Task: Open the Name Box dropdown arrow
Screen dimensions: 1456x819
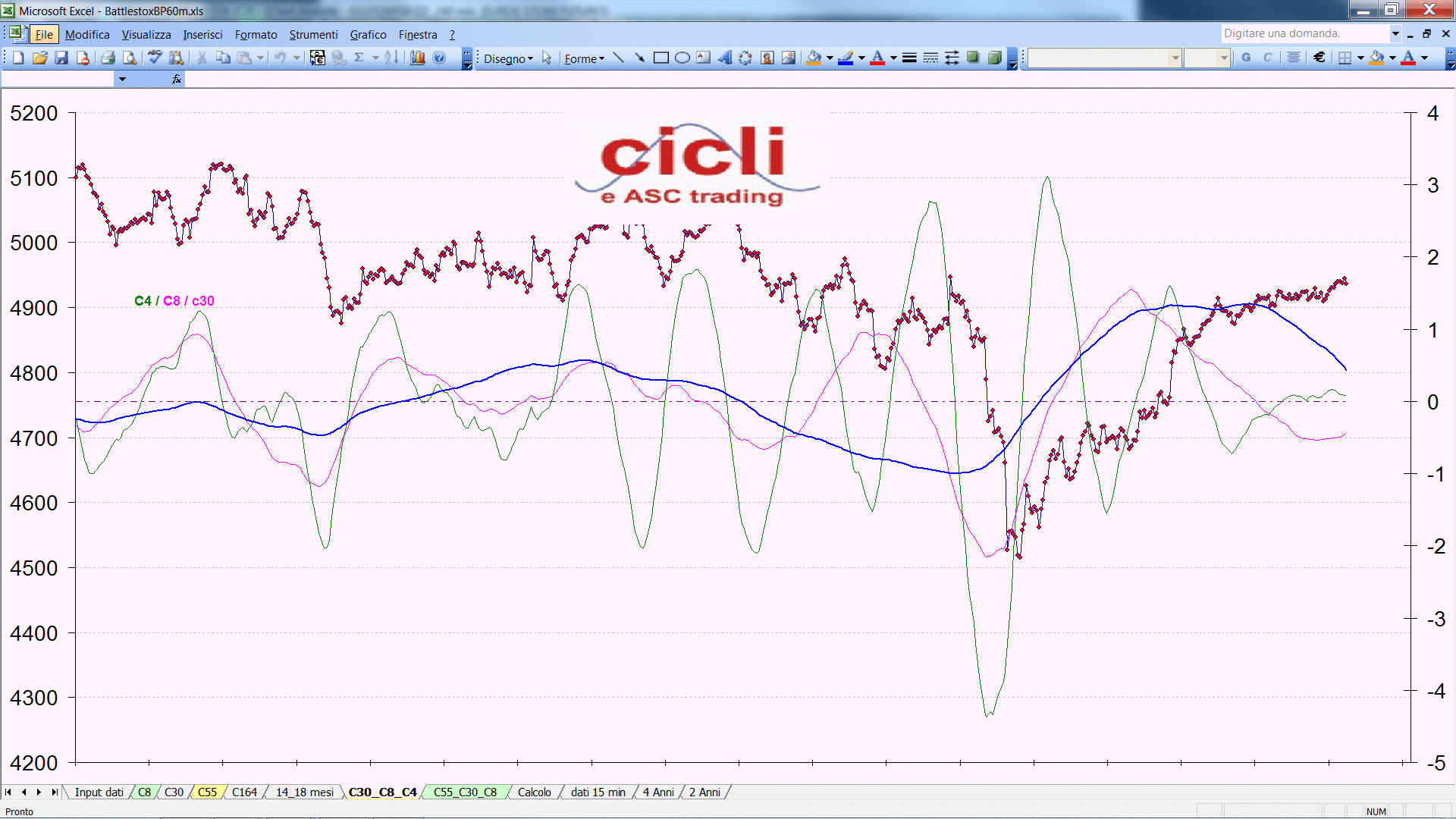Action: (x=122, y=79)
